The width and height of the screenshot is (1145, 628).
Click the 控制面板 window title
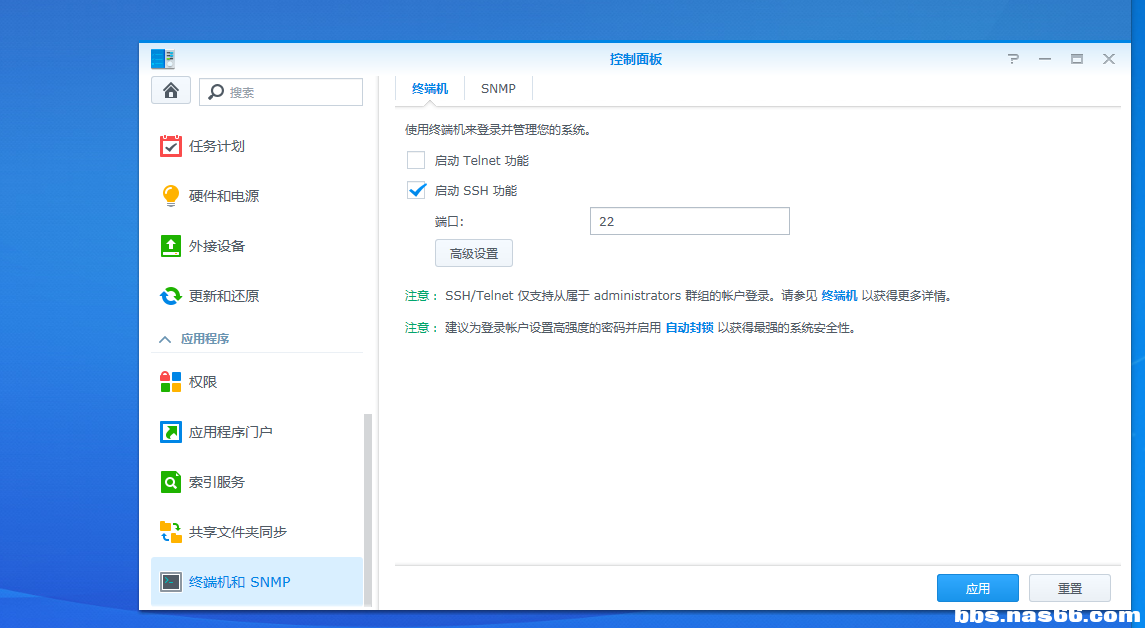pos(636,59)
